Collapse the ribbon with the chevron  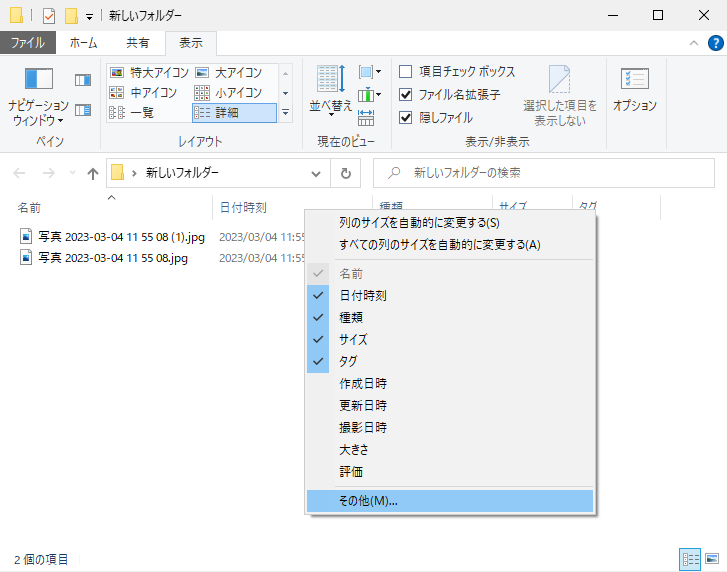point(694,43)
